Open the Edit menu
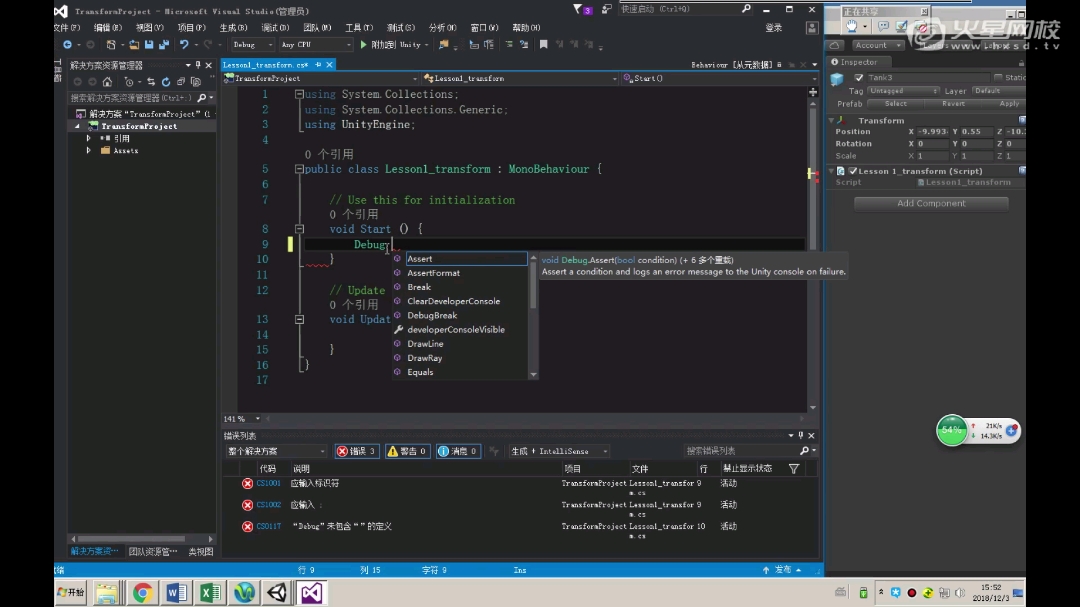 coord(107,28)
